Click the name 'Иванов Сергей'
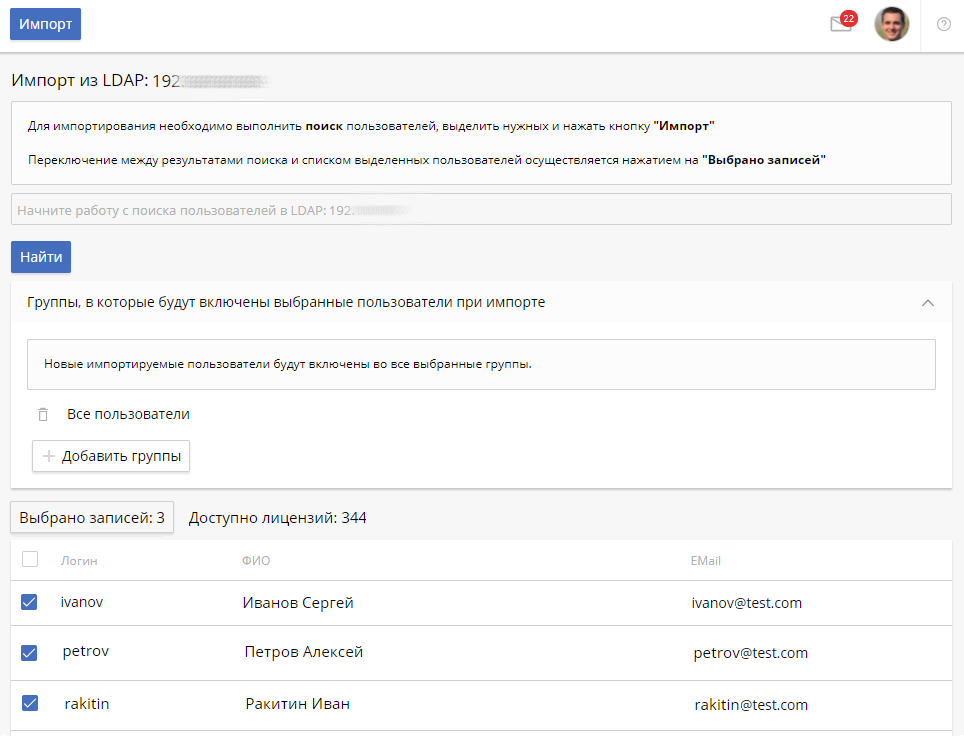The image size is (964, 736). 298,603
